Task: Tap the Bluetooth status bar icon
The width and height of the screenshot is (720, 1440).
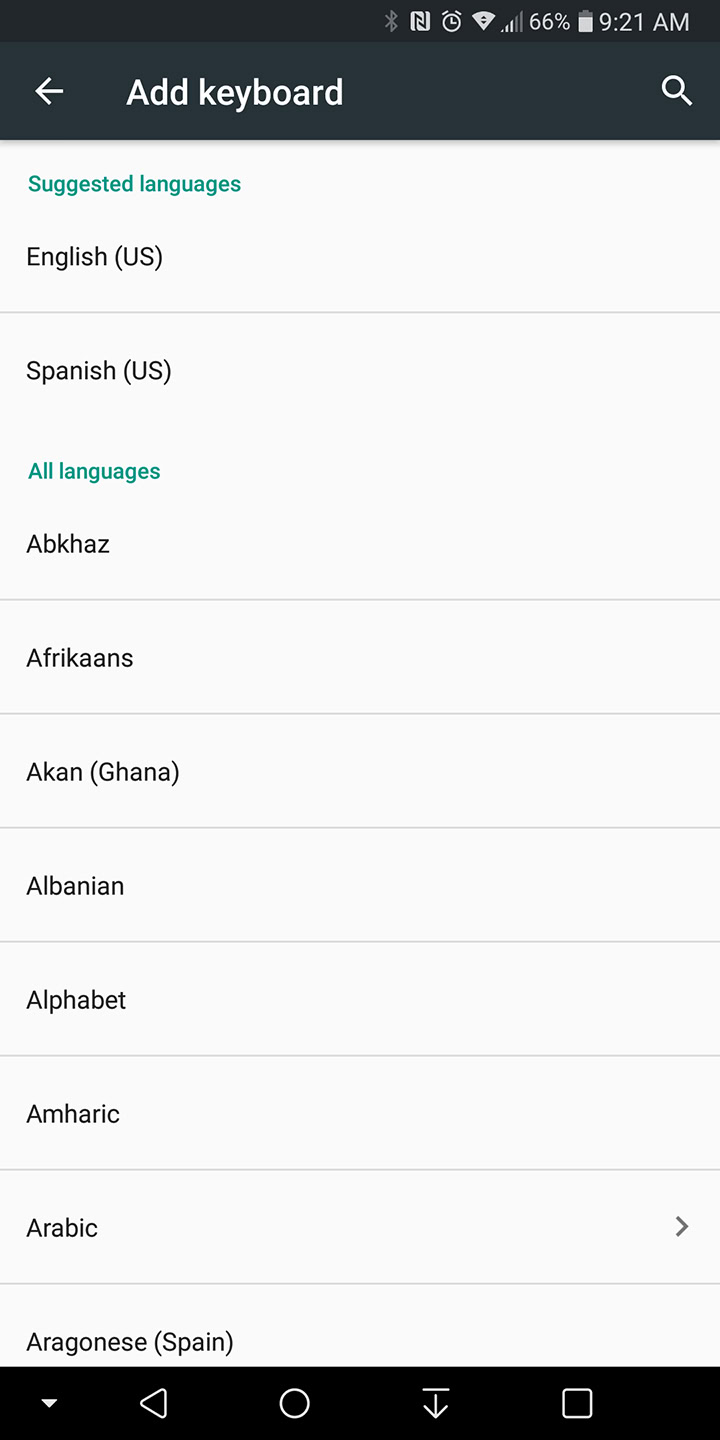Action: pos(392,21)
